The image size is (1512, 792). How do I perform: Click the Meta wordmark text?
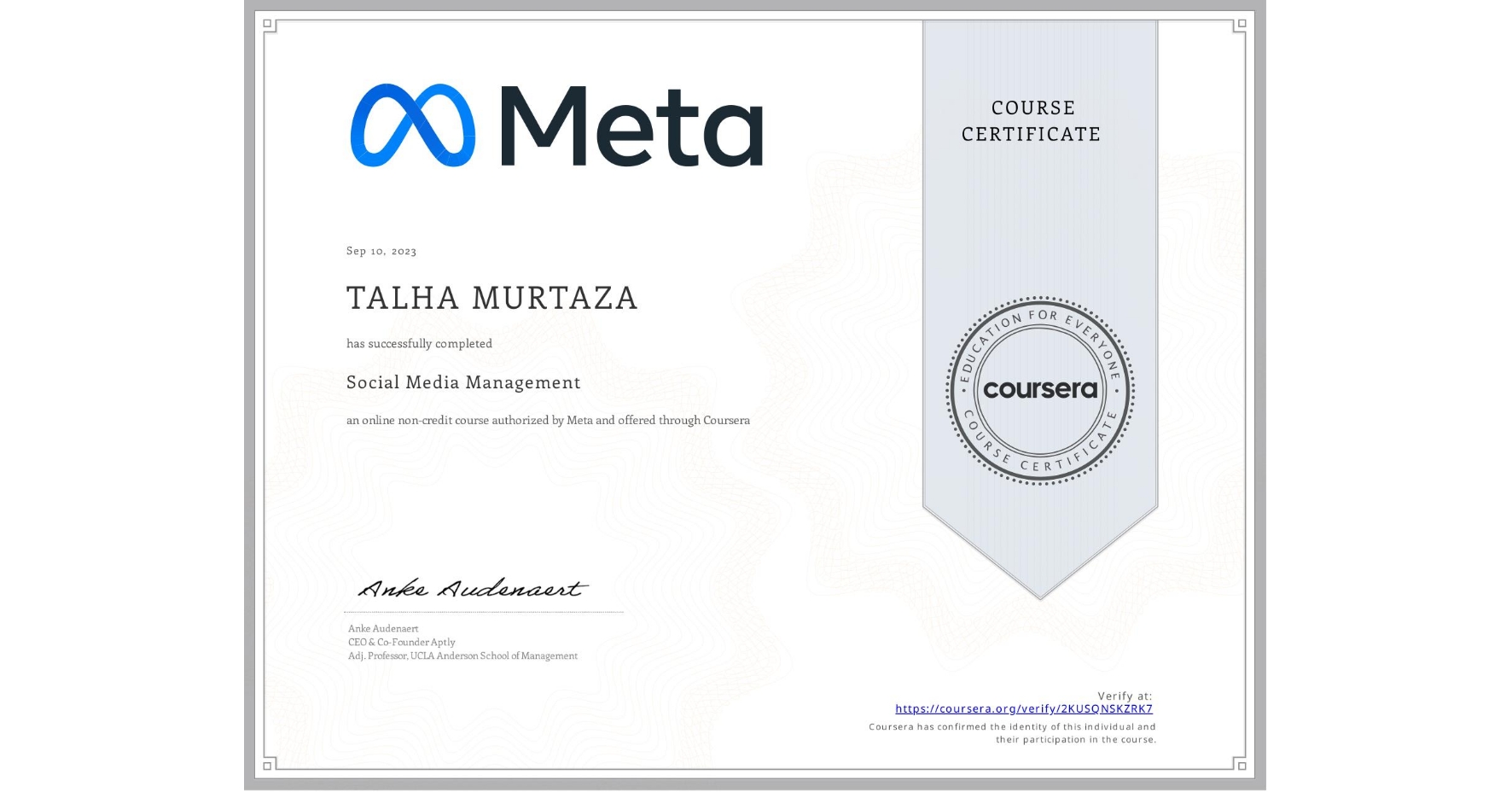tap(631, 126)
